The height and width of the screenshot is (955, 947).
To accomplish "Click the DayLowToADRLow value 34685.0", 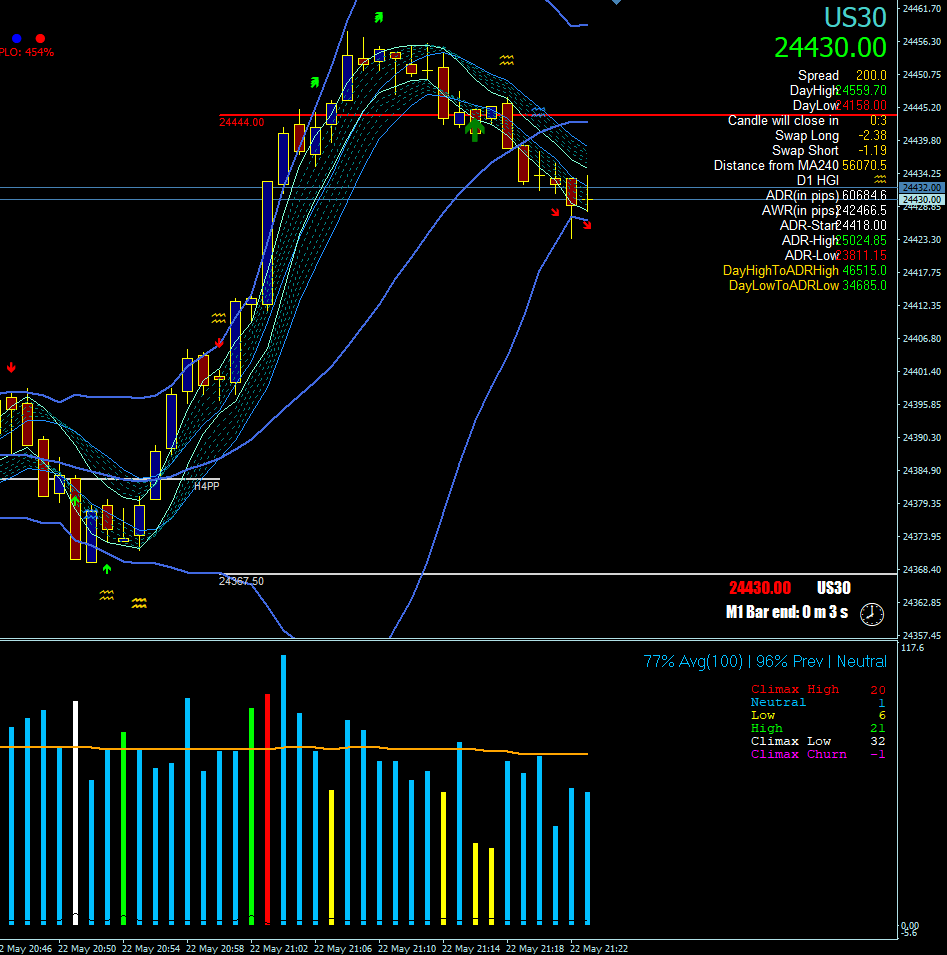I will 864,286.
